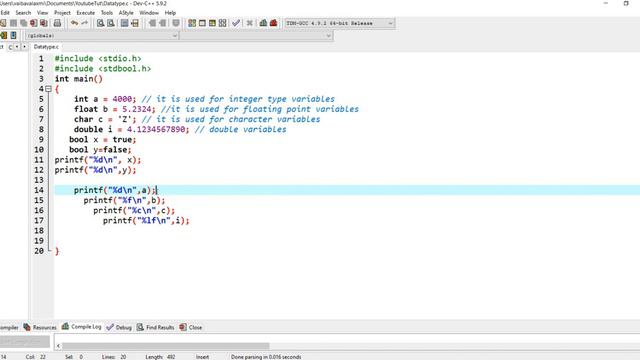
Task: Open the Search menu
Action: coord(23,13)
